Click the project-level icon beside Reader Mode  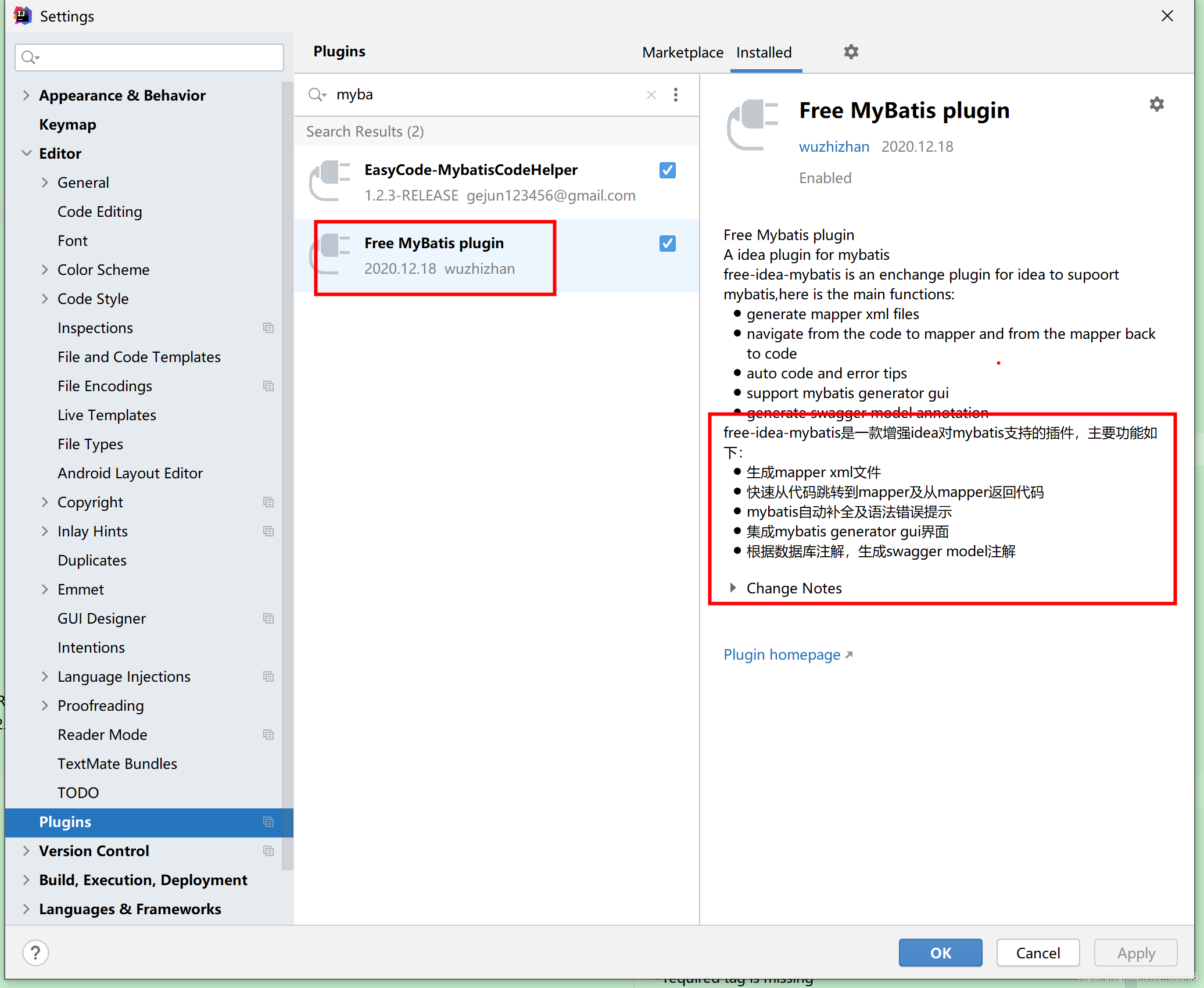click(x=268, y=735)
